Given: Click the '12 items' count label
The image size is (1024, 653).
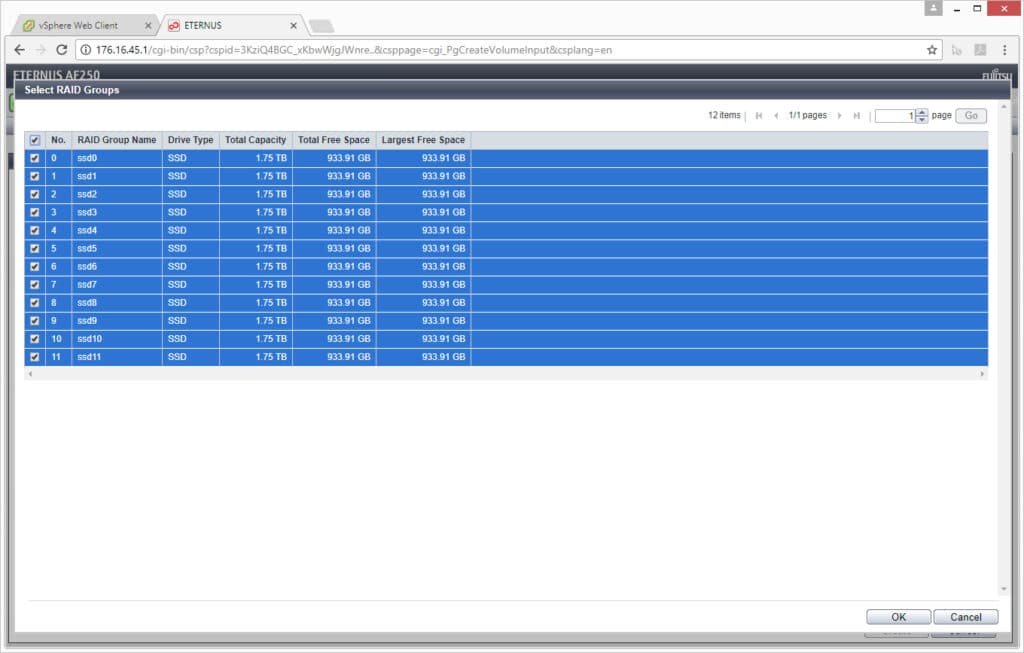Looking at the screenshot, I should click(x=724, y=115).
